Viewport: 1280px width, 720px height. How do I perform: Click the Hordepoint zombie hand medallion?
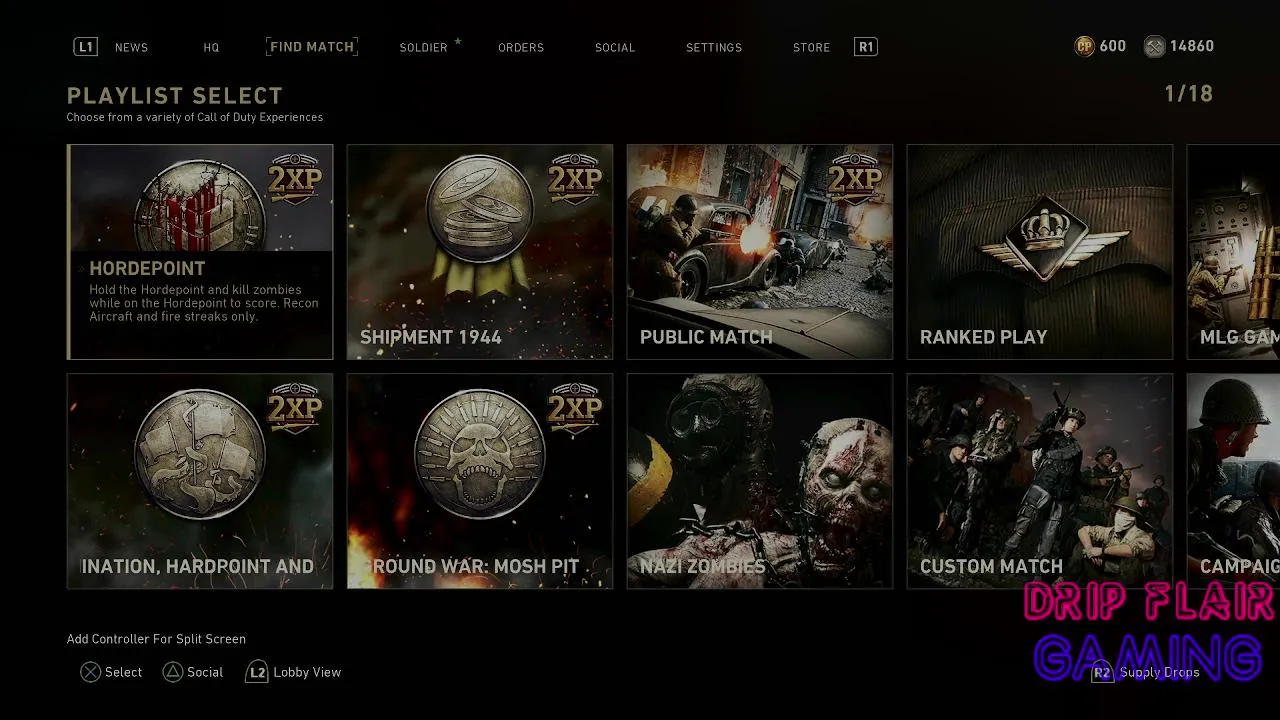pyautogui.click(x=200, y=205)
